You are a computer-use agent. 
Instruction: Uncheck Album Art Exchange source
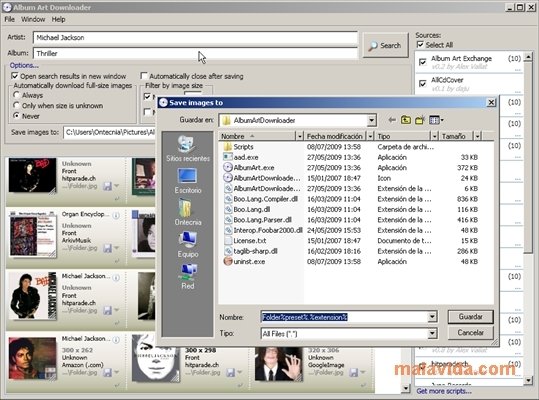pyautogui.click(x=423, y=62)
